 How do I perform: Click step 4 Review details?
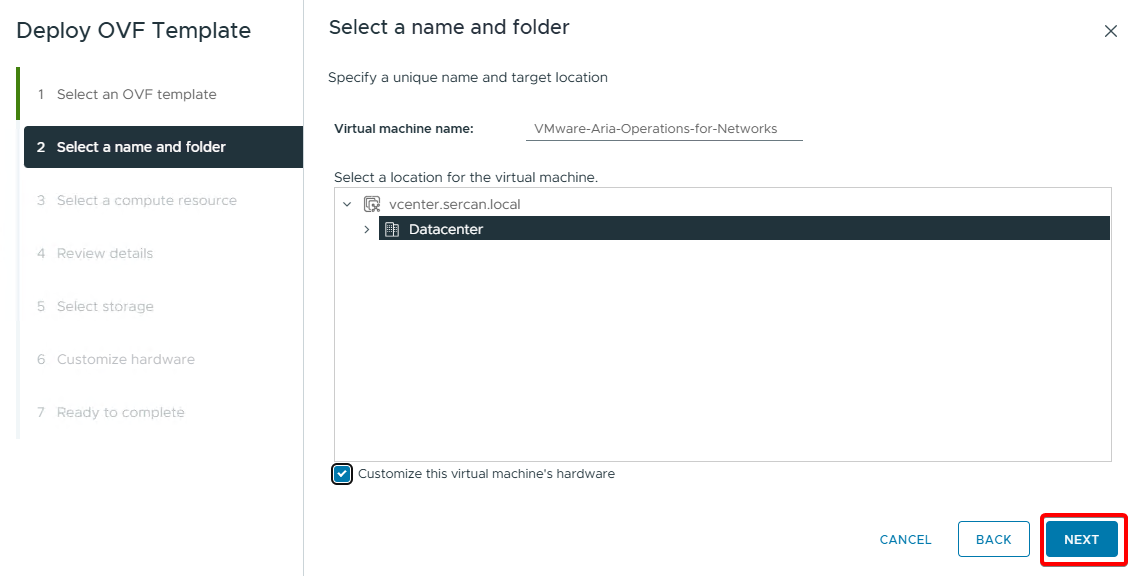[x=105, y=253]
